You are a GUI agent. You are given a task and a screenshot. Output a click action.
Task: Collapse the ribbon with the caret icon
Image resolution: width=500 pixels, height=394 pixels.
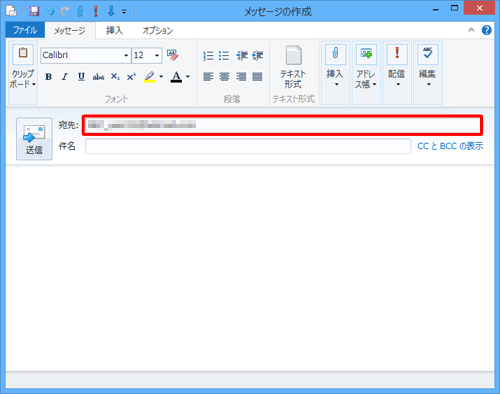click(x=471, y=30)
